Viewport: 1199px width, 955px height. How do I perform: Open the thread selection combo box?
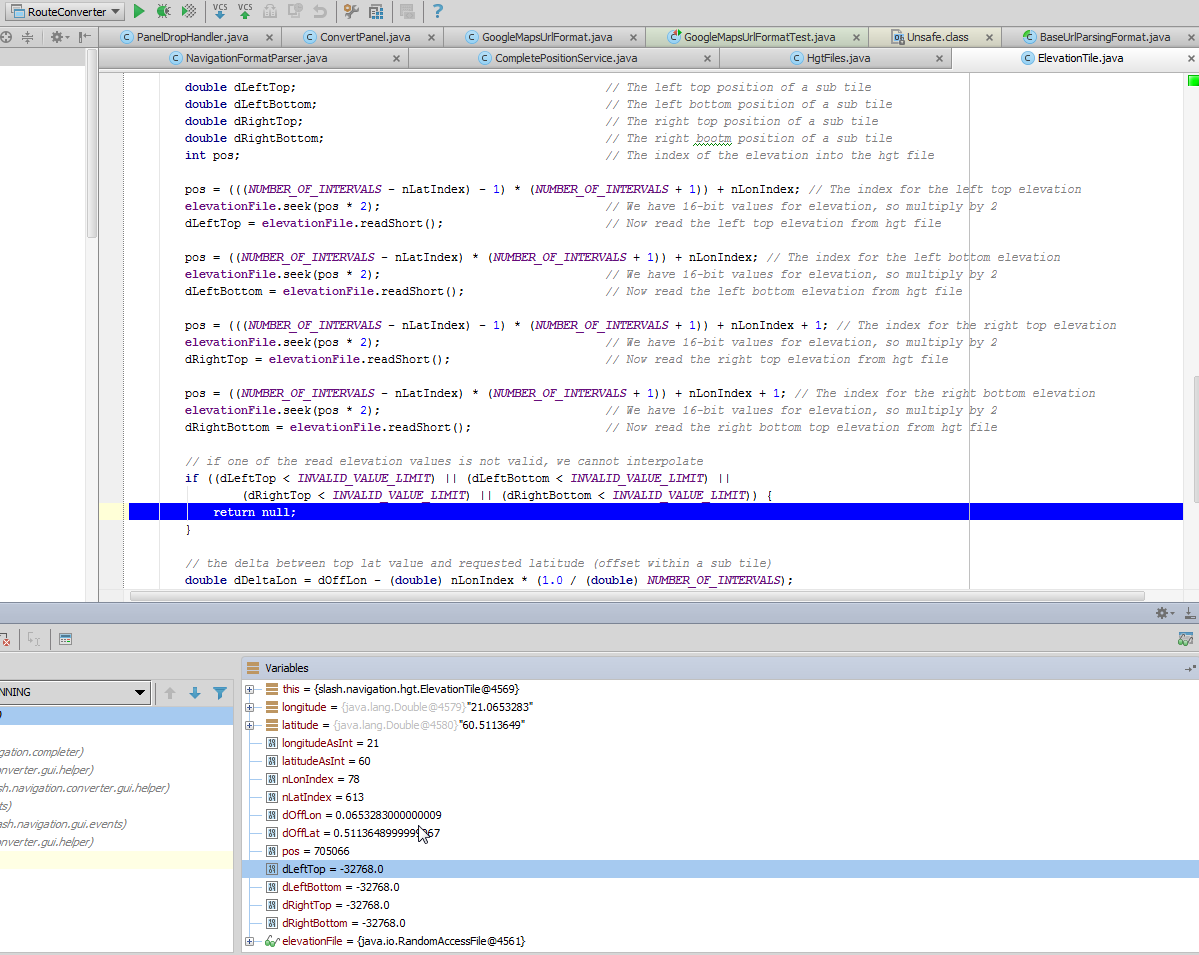point(75,693)
